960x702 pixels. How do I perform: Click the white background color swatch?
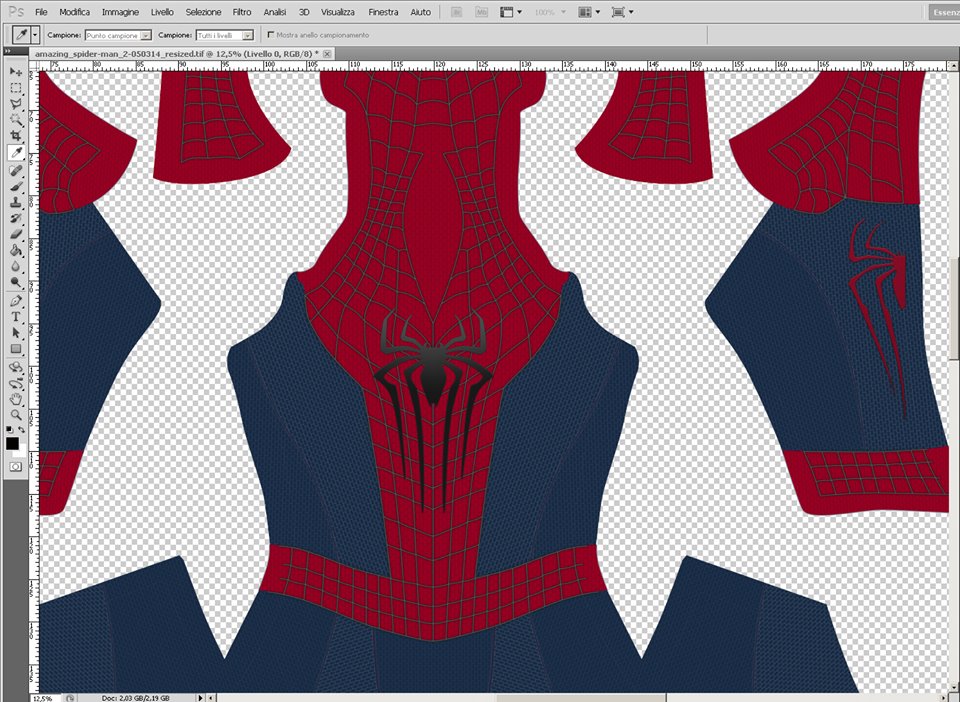tap(21, 452)
